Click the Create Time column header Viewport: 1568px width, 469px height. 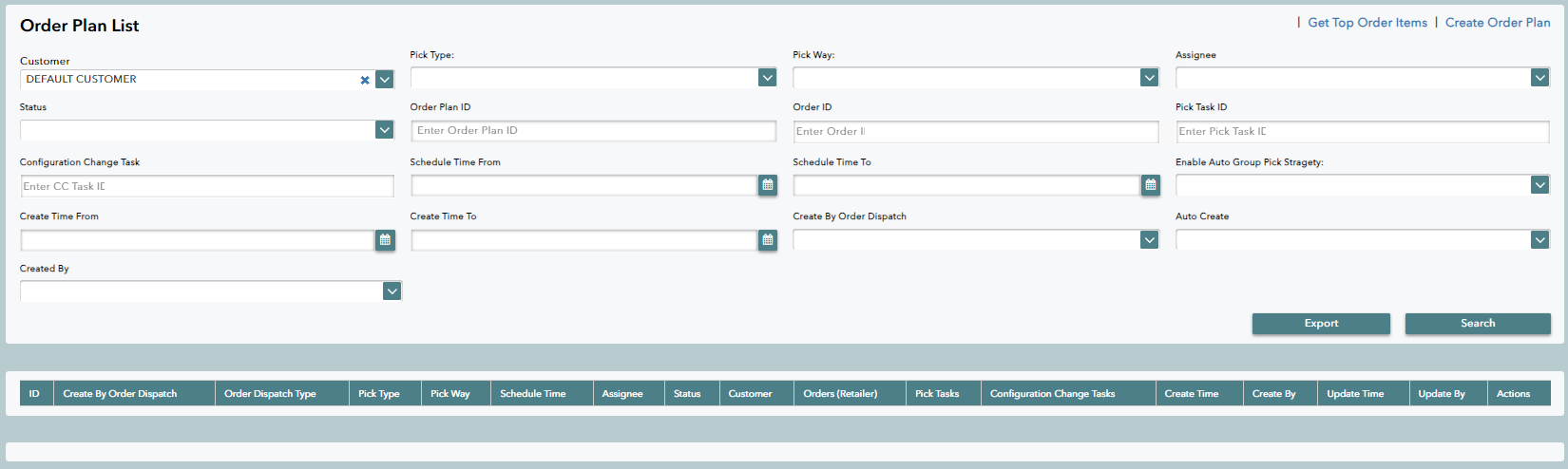1199,393
